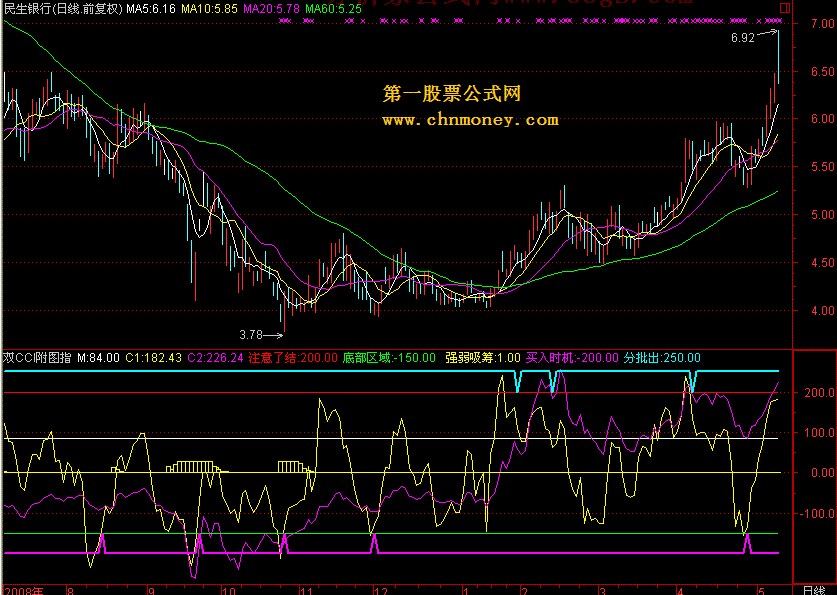Click the 100.0 indicator axis label
Viewport: 837px width, 595px height.
pos(821,433)
